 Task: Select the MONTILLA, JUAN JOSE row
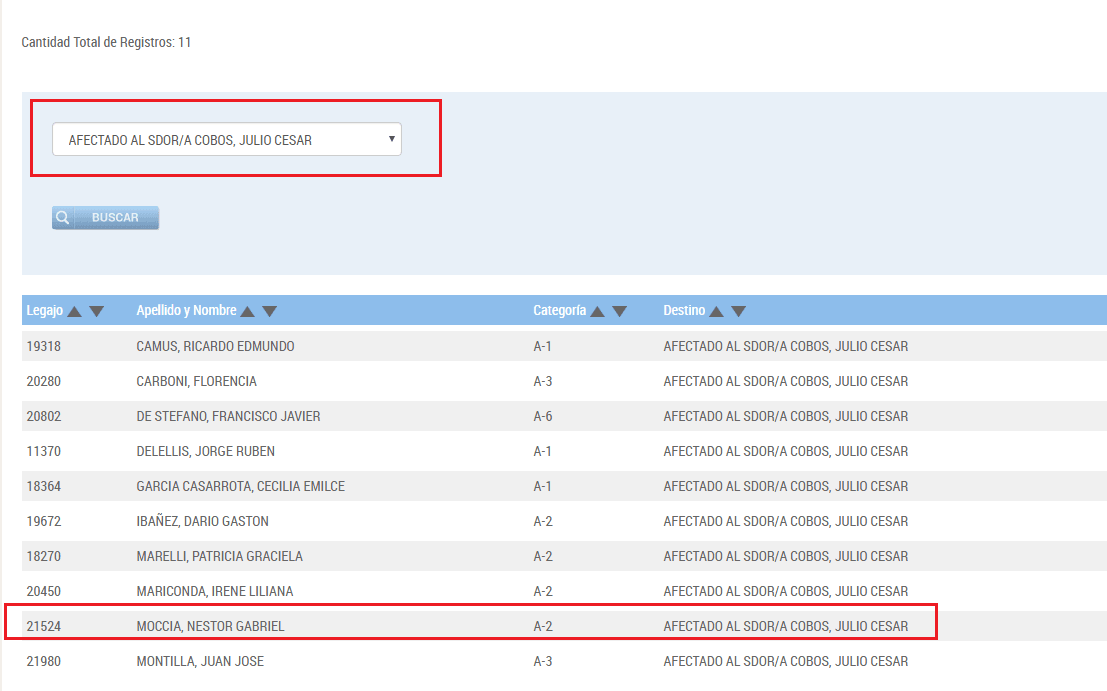(x=200, y=662)
